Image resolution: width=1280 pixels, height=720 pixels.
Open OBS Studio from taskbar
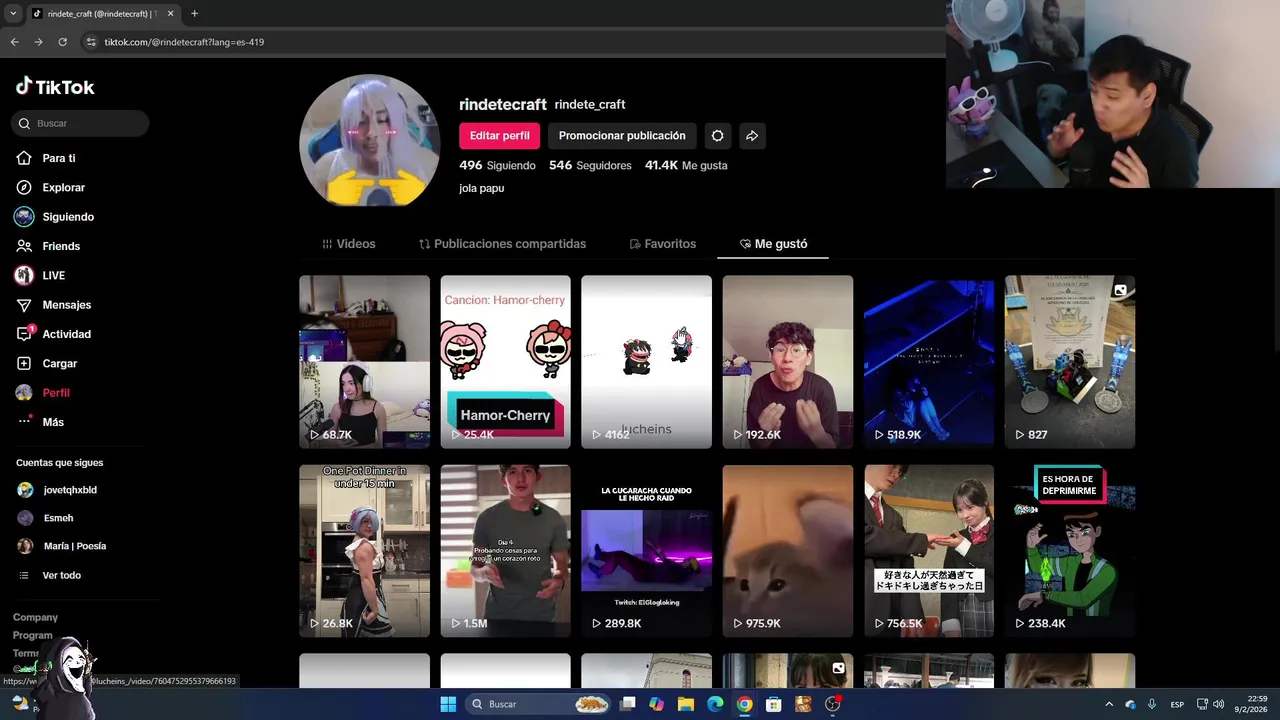[x=833, y=704]
